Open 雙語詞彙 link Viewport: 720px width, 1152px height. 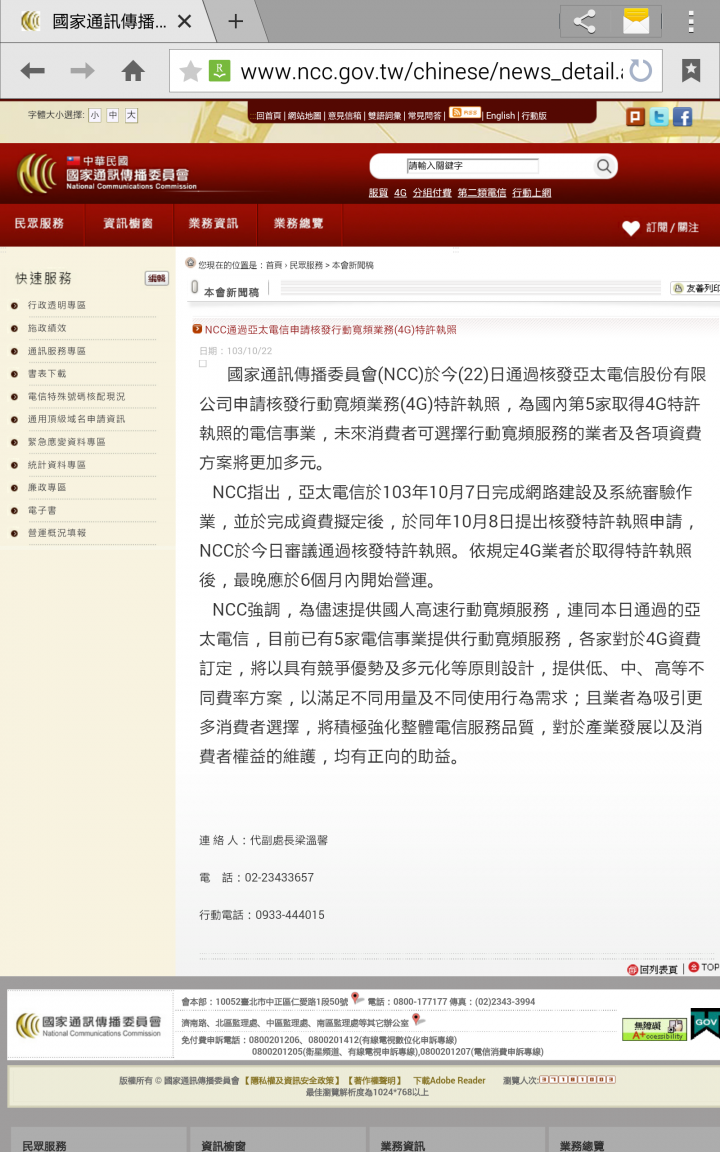tap(384, 116)
